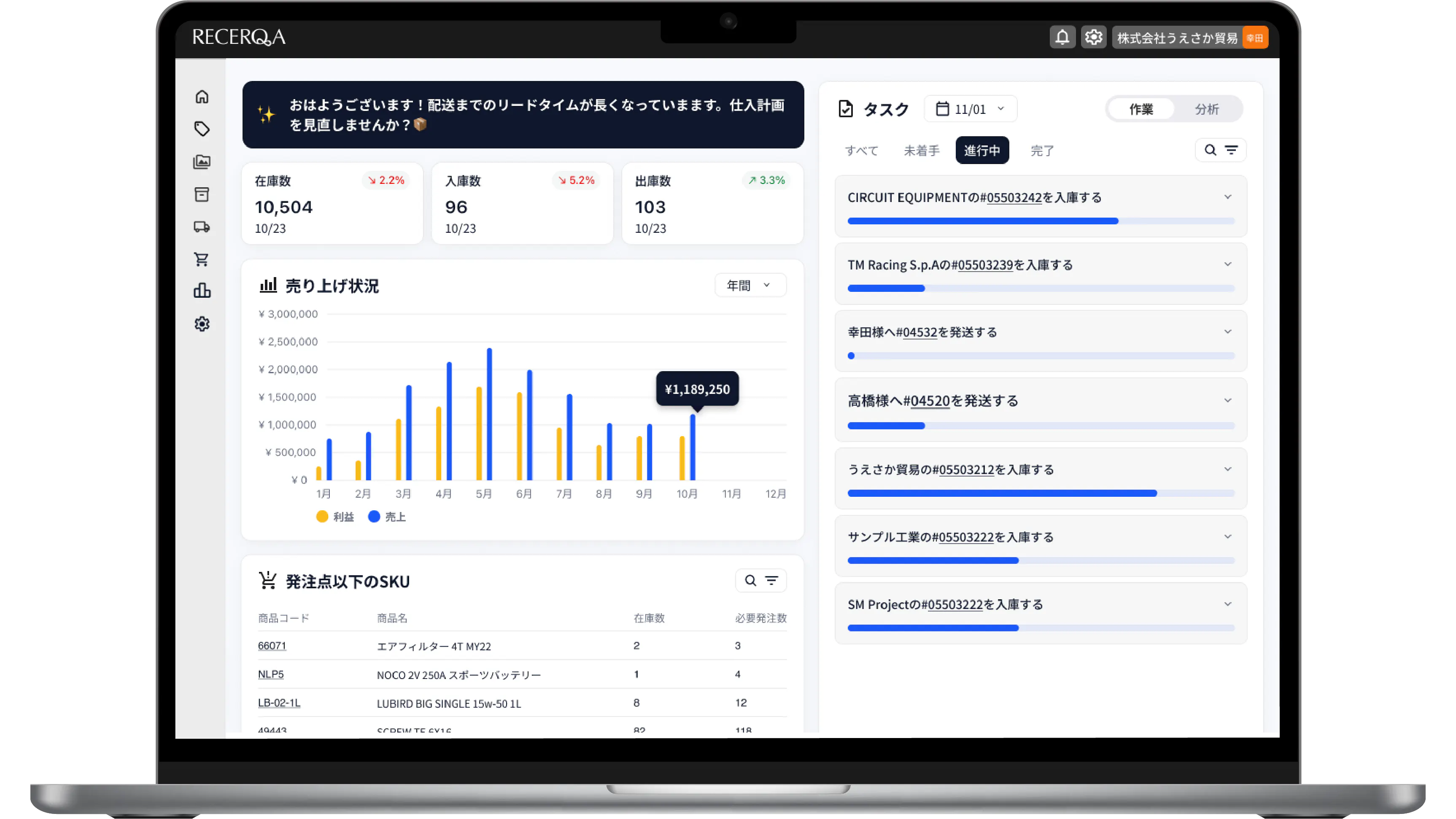Image resolution: width=1456 pixels, height=819 pixels.
Task: Open the settings gear in the top bar
Action: [1094, 36]
